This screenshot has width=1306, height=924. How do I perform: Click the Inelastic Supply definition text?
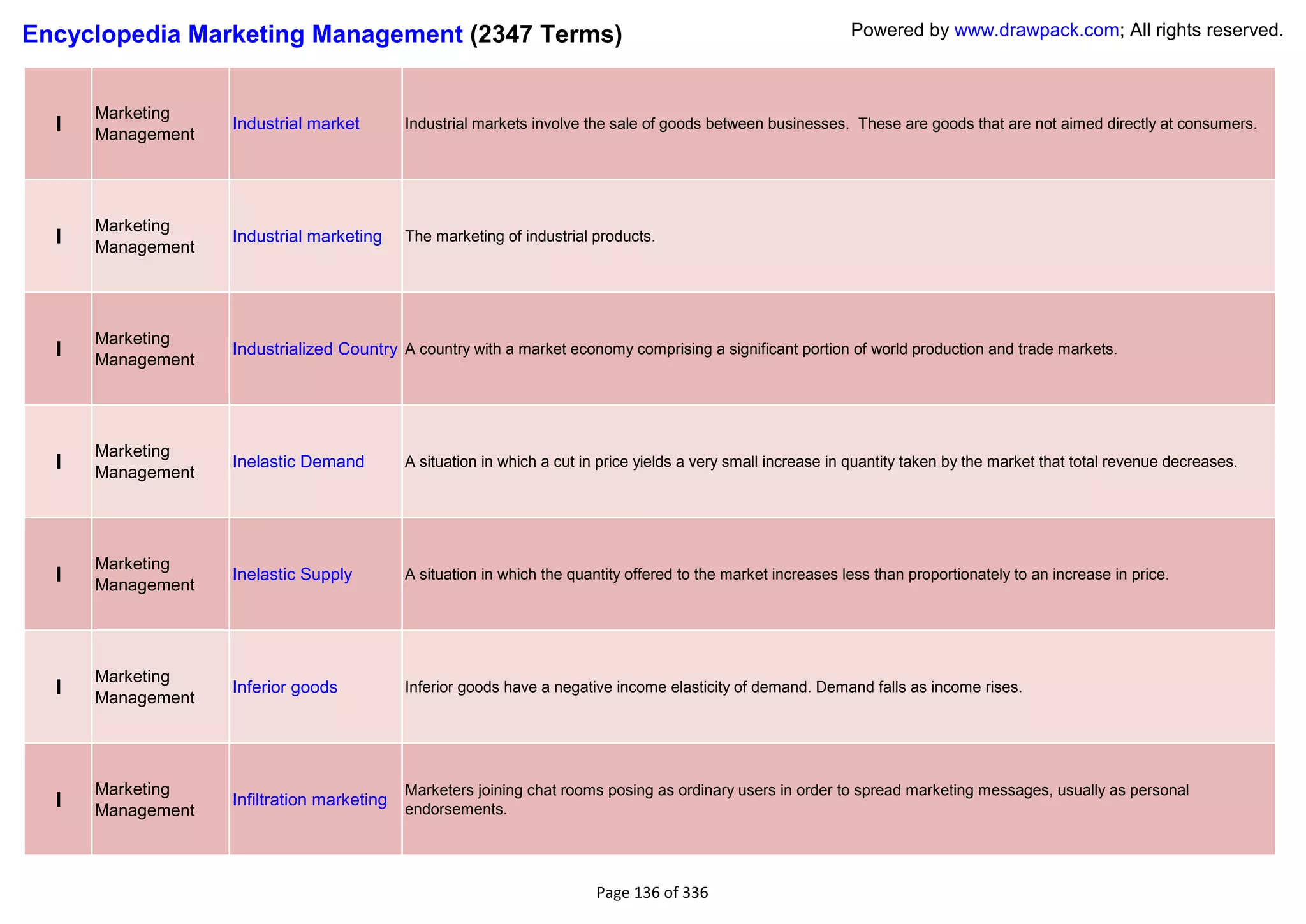tap(787, 575)
